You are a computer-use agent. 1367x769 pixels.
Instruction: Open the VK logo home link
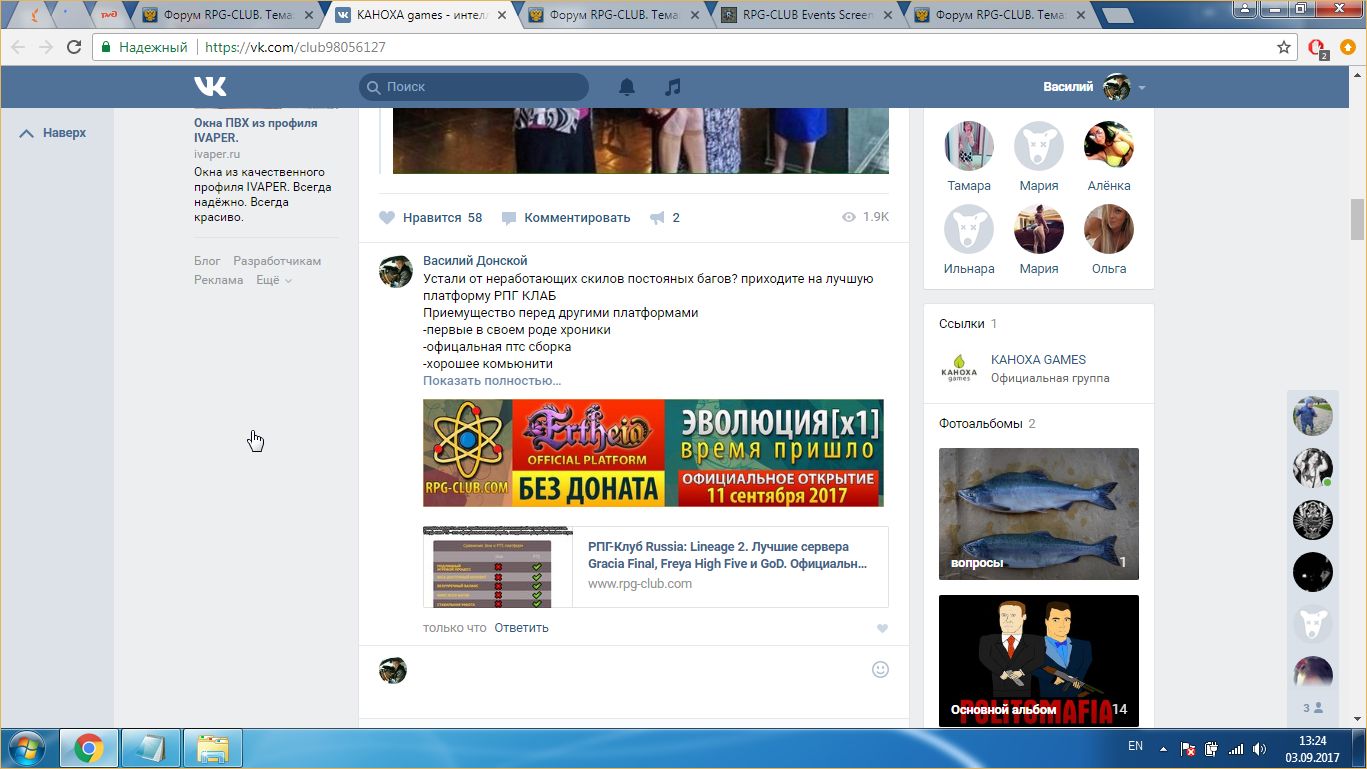(x=210, y=87)
